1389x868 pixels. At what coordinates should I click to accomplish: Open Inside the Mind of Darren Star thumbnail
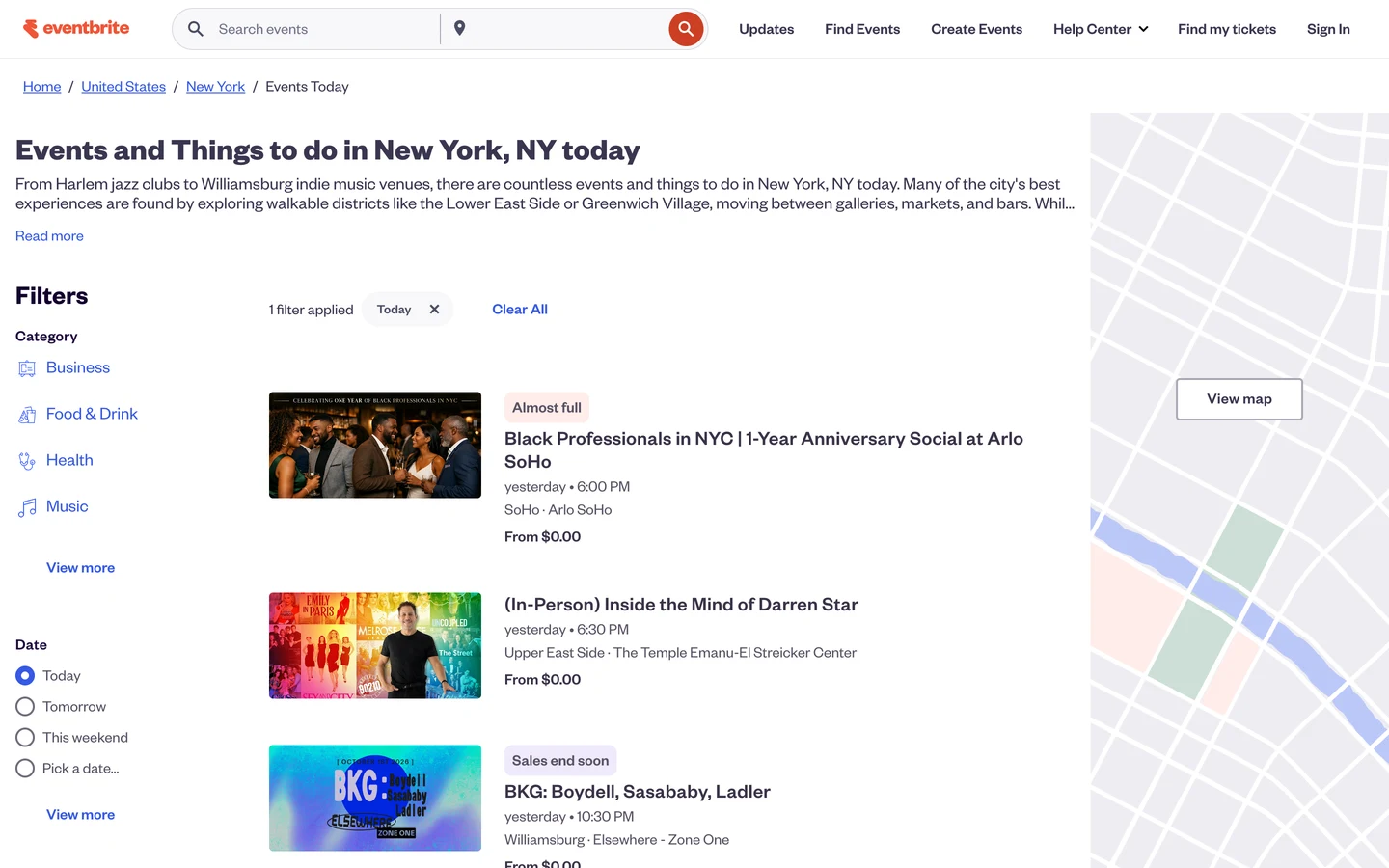point(375,646)
